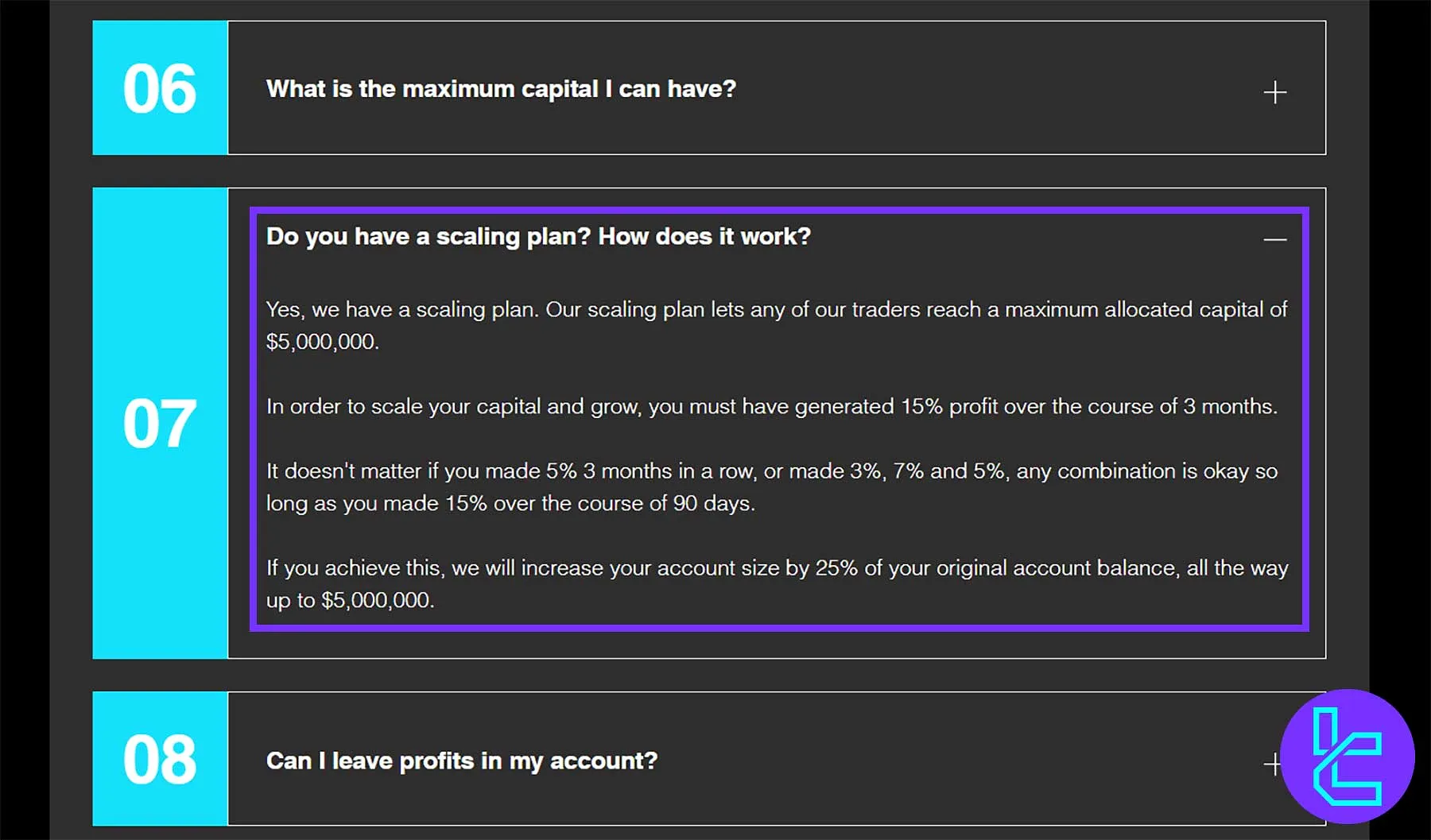This screenshot has width=1431, height=840.
Task: Open 'What is the maximum capital I can have?'
Action: point(501,89)
